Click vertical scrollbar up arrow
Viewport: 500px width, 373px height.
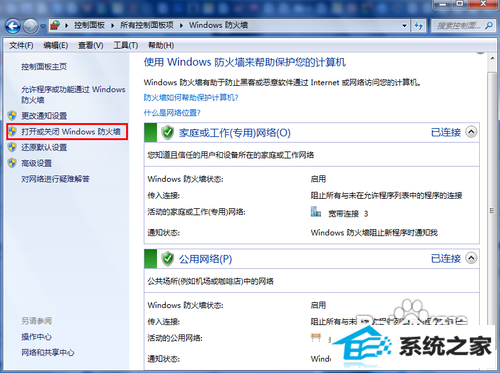(x=492, y=58)
